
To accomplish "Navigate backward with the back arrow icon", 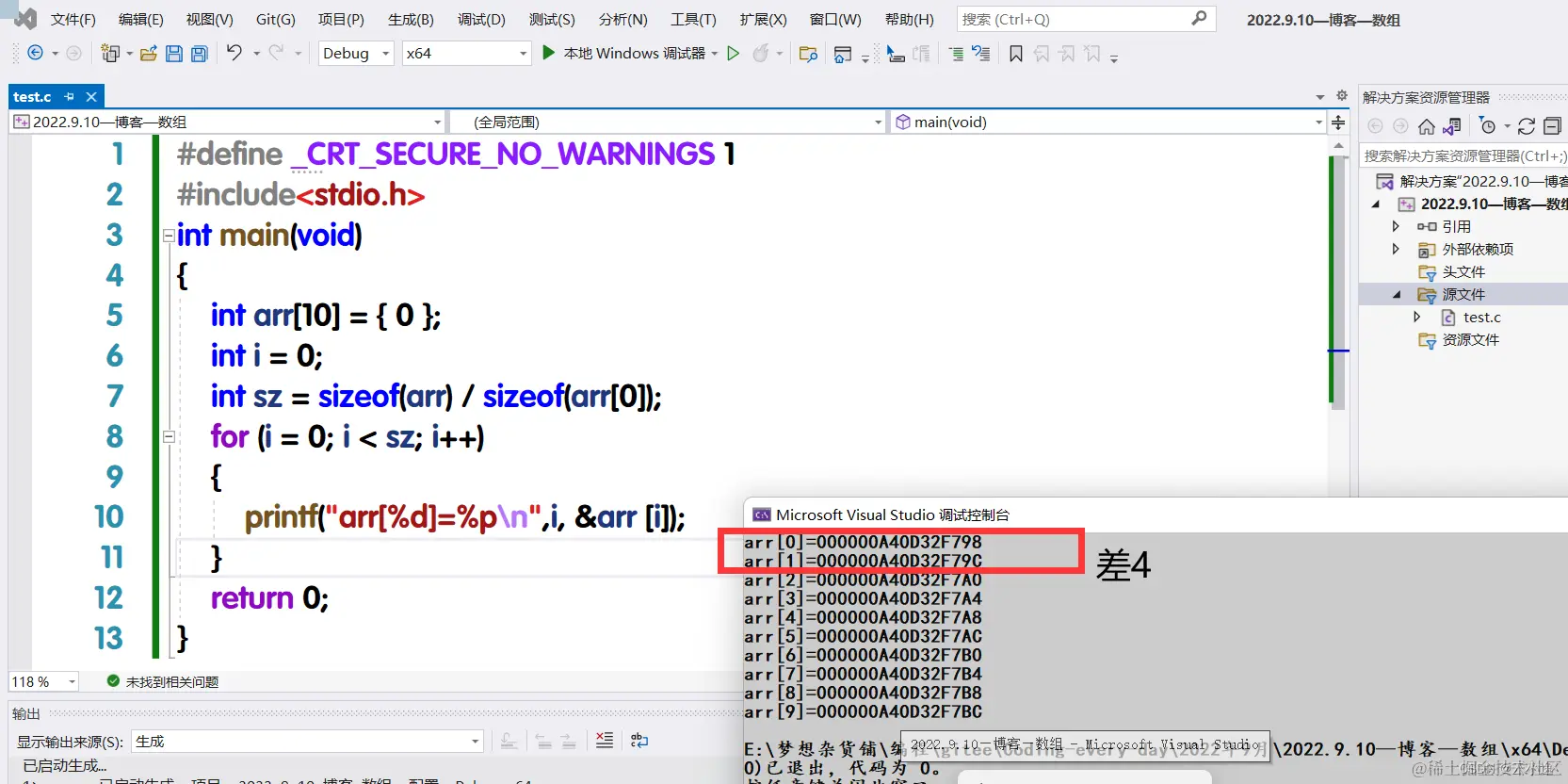I will coord(35,53).
